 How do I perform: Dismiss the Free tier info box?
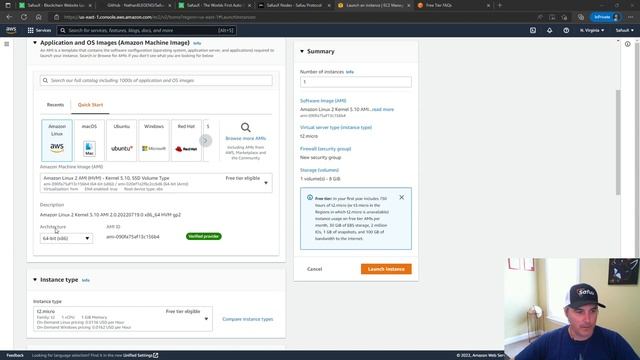[x=402, y=197]
